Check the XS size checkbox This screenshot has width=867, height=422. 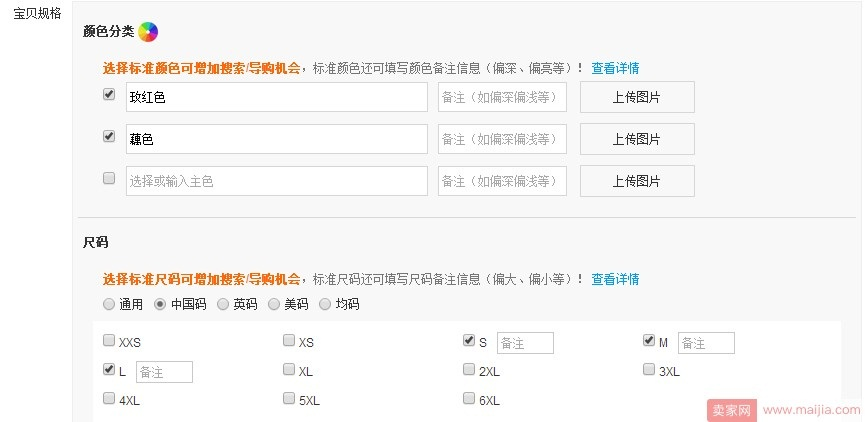289,340
